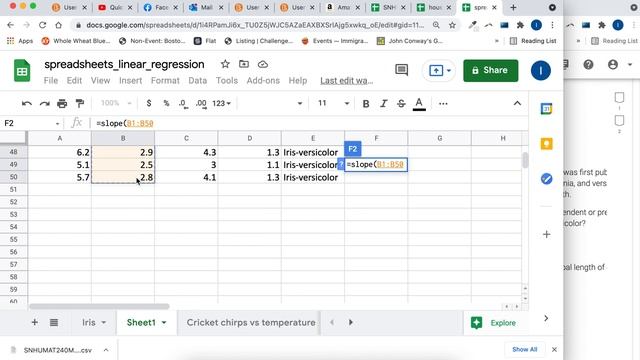Click the vertical scrollbar thumb

point(525,160)
